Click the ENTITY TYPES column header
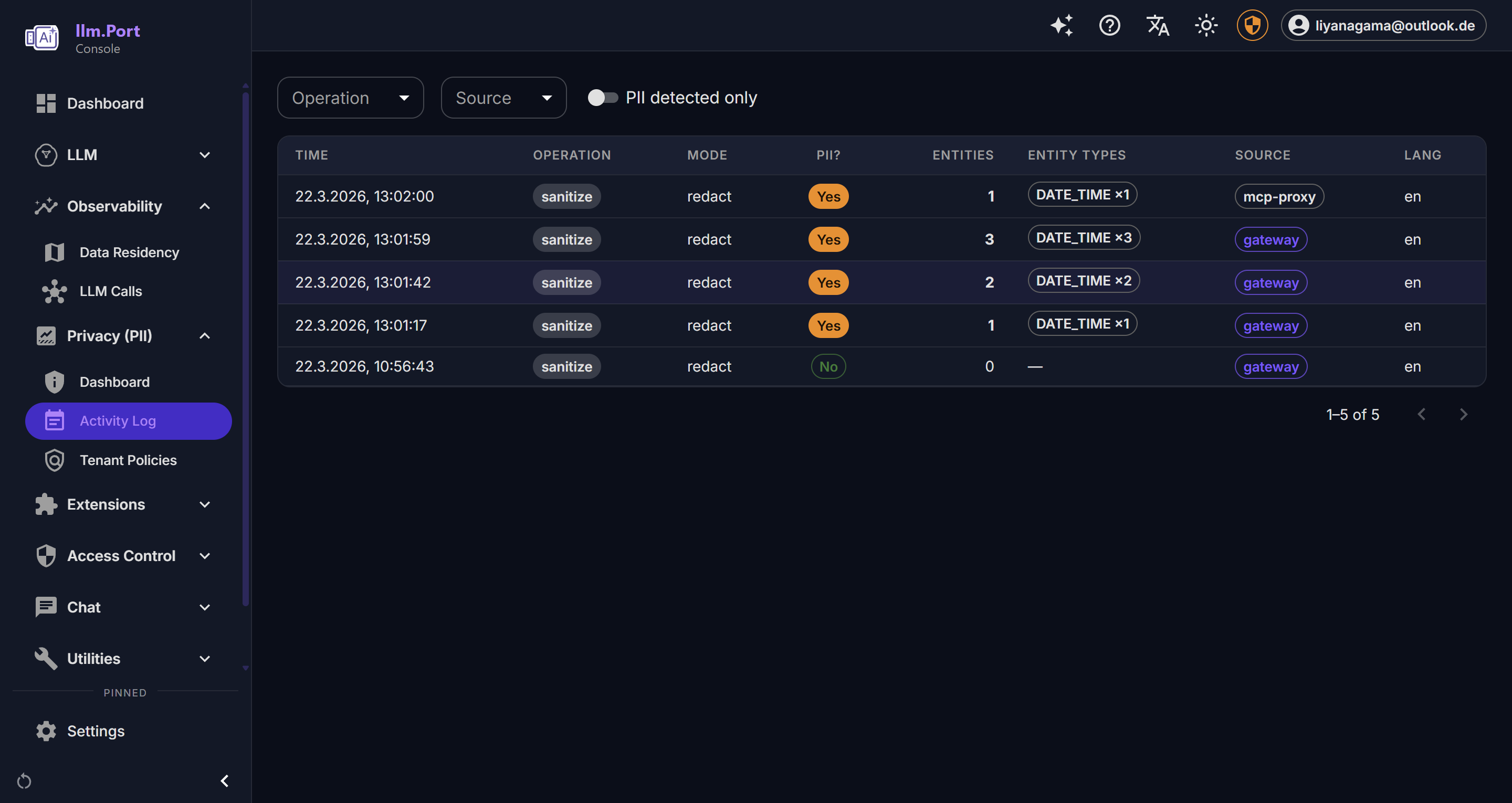Image resolution: width=1512 pixels, height=803 pixels. point(1076,155)
